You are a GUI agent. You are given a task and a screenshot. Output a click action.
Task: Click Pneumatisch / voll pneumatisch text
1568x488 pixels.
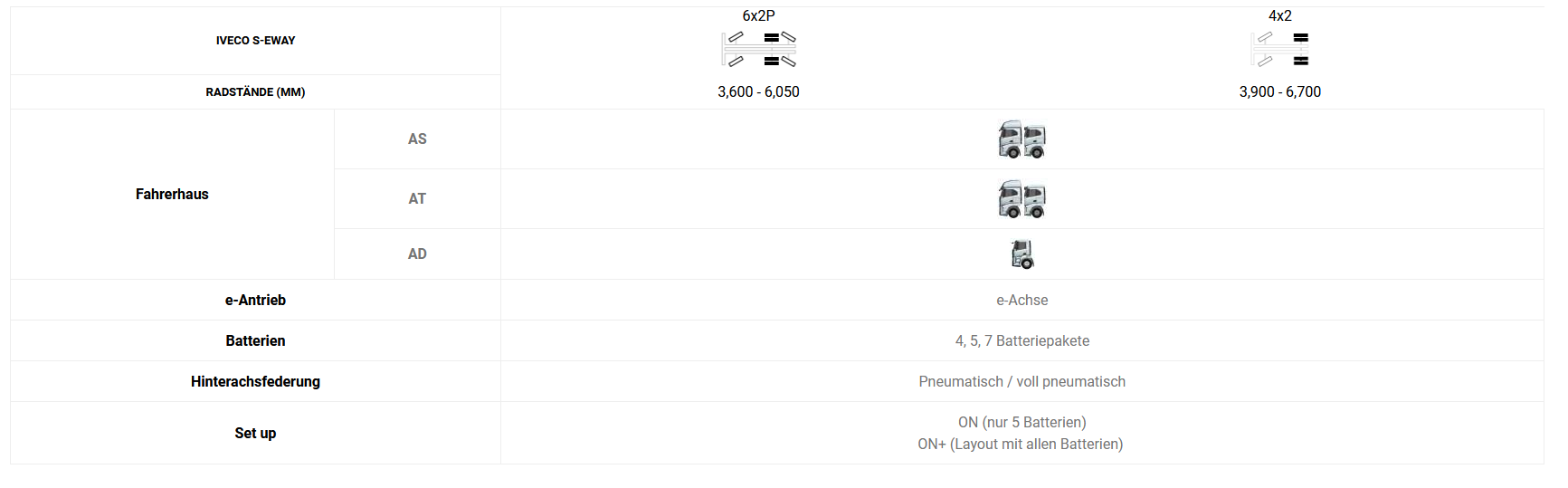[x=1022, y=381]
